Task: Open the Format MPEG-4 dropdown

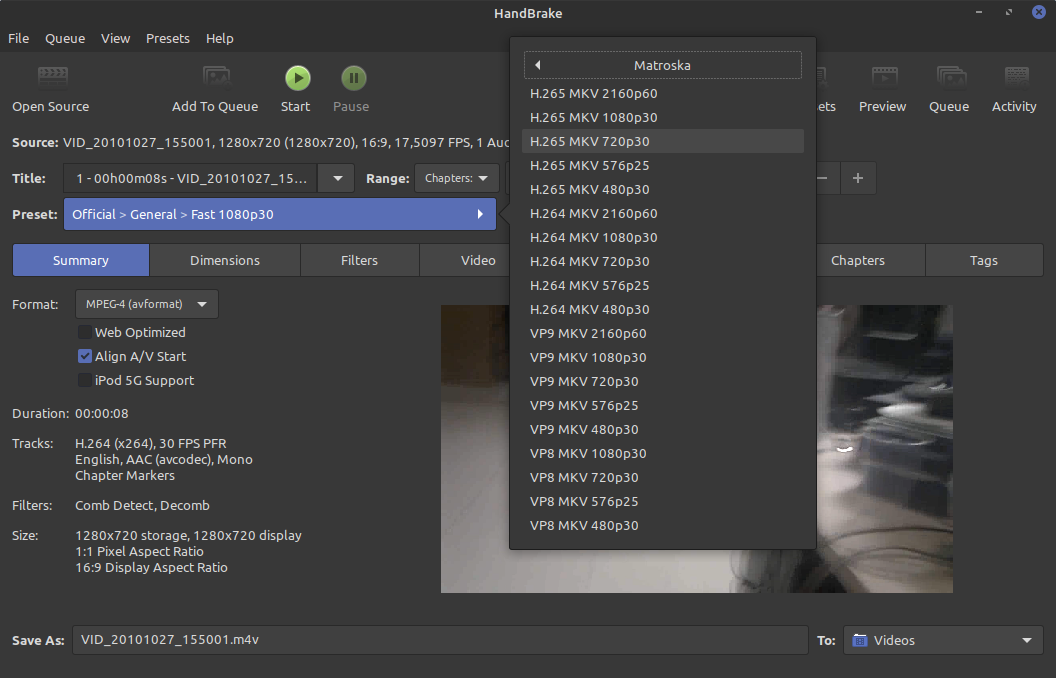Action: tap(146, 304)
